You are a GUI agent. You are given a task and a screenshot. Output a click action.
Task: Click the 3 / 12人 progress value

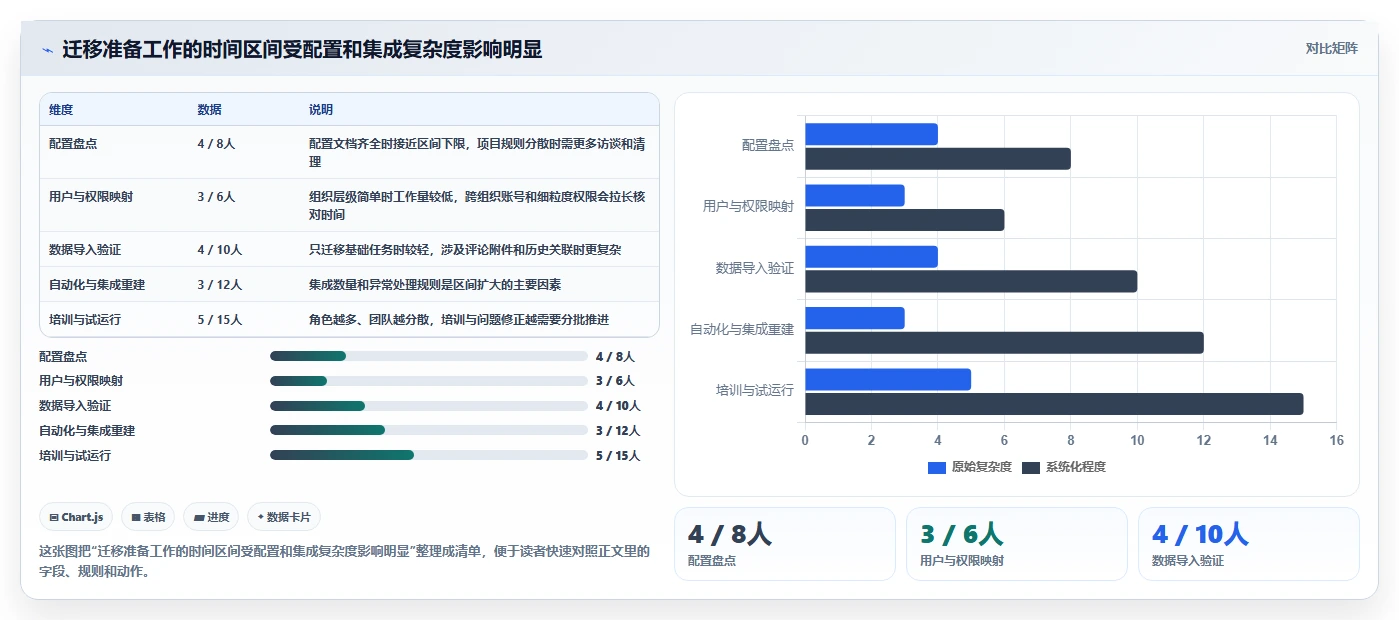618,431
